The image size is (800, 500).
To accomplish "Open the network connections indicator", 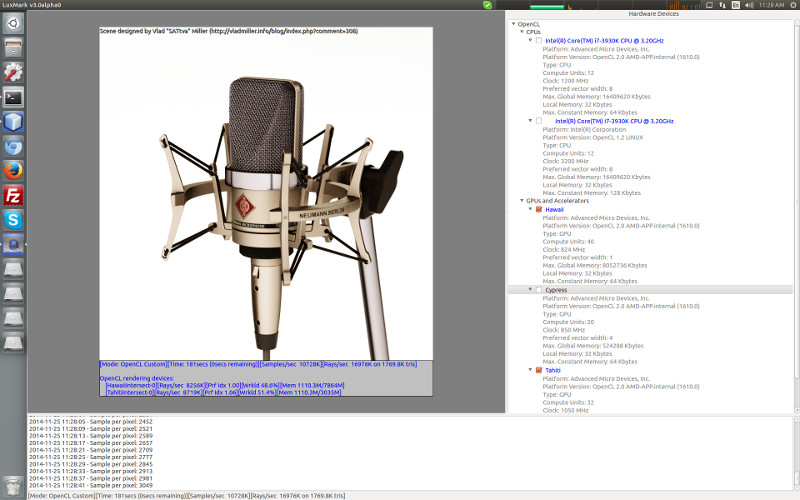I will pos(722,5).
